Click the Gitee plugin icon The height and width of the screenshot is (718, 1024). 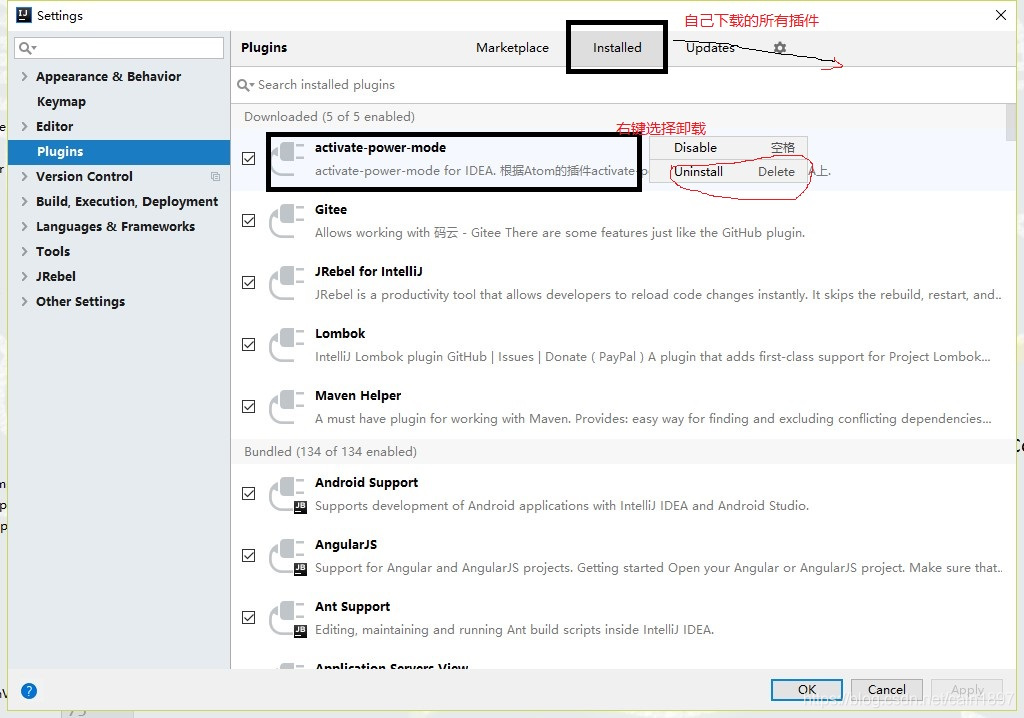coord(287,221)
